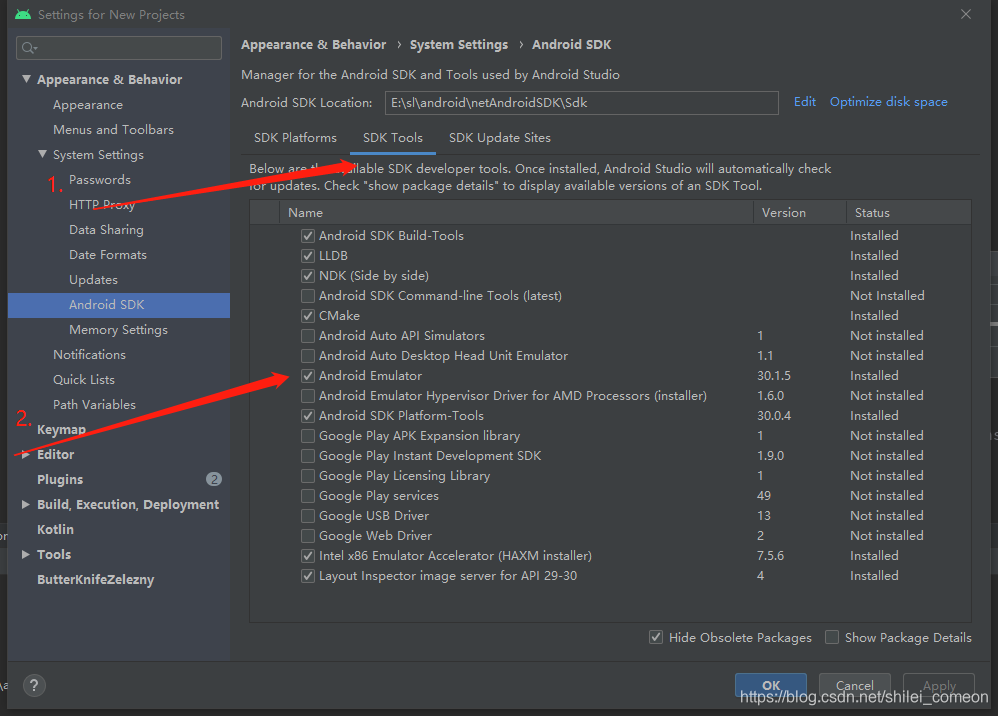Open Appearance settings page

88,105
